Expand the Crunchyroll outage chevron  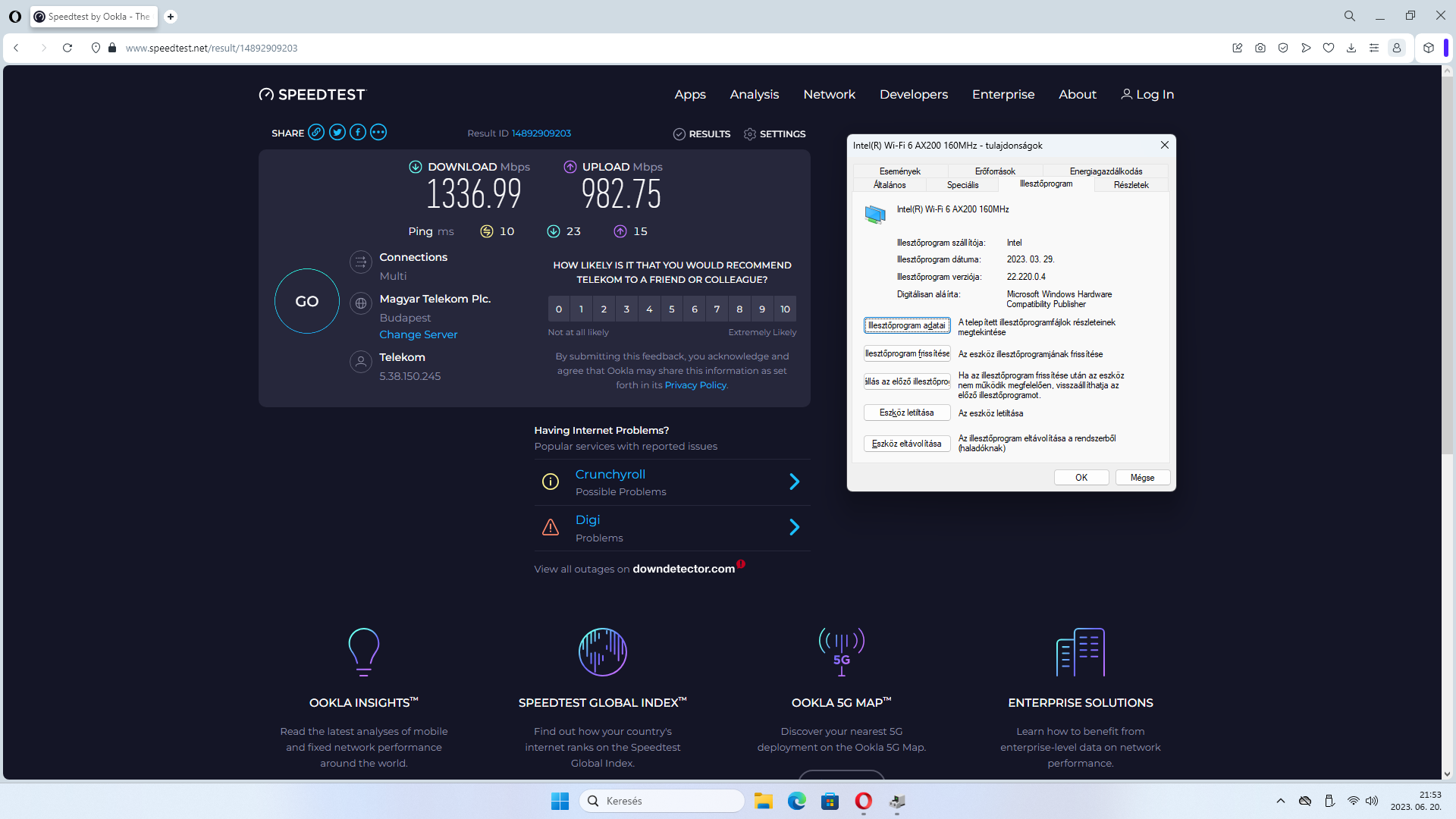(x=794, y=482)
